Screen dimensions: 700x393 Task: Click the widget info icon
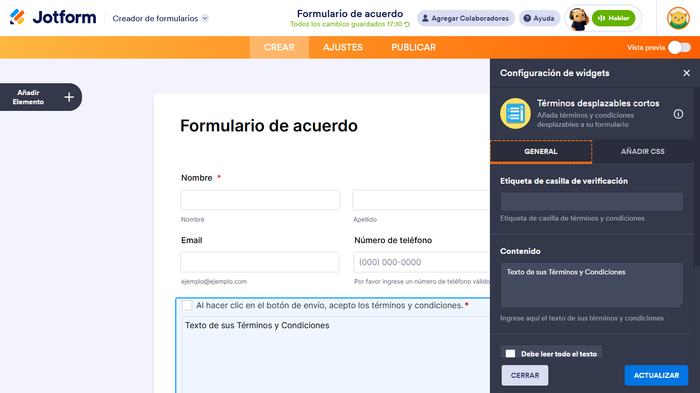[678, 114]
